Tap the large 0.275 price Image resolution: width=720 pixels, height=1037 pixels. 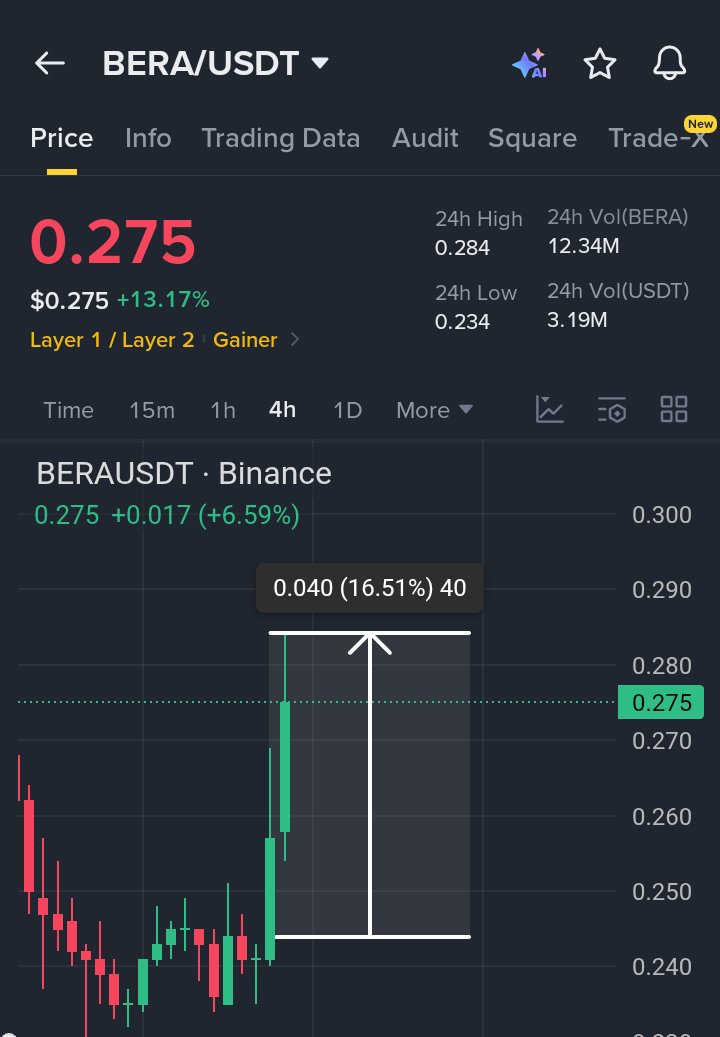coord(113,242)
